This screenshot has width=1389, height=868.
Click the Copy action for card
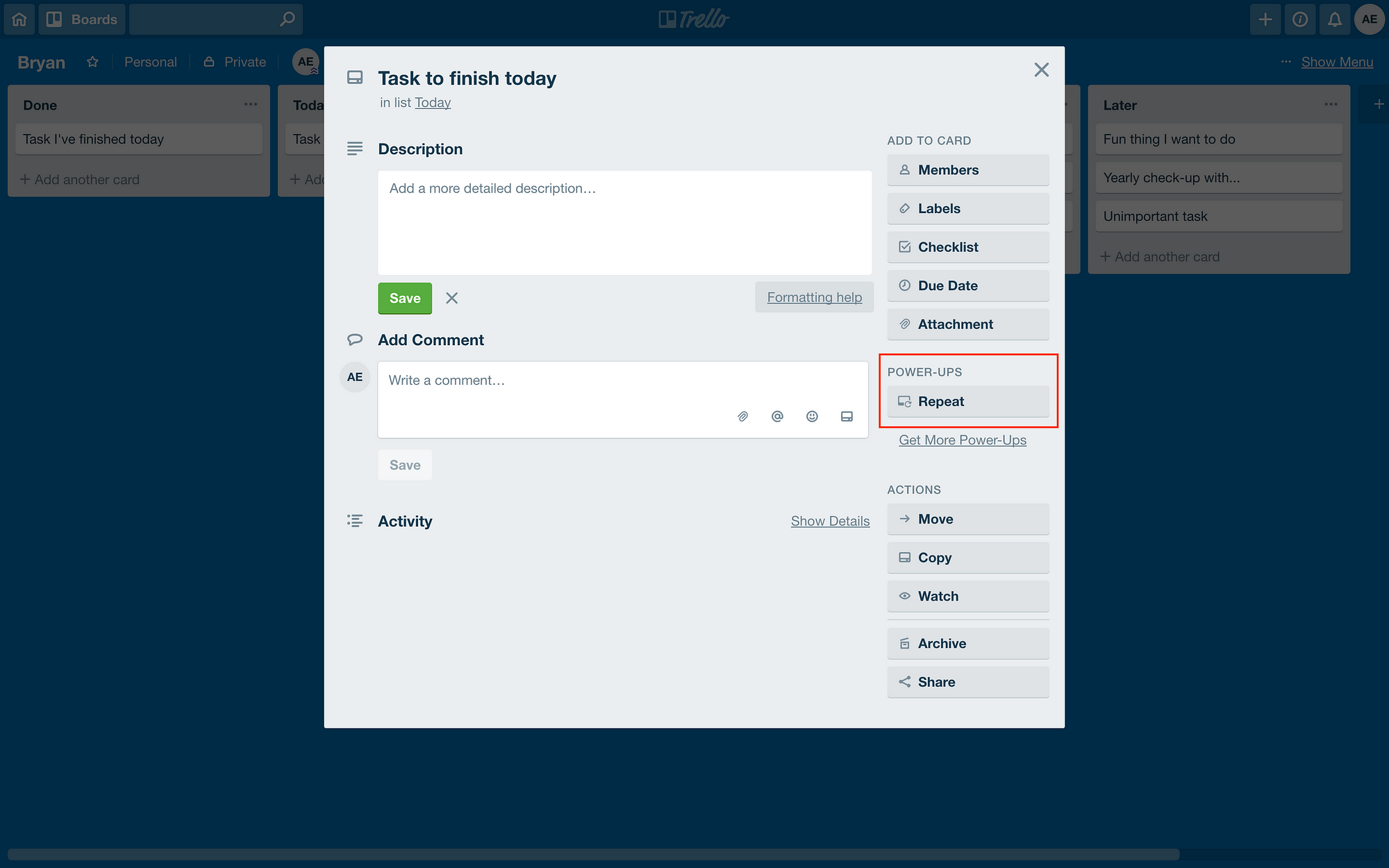pyautogui.click(x=967, y=556)
